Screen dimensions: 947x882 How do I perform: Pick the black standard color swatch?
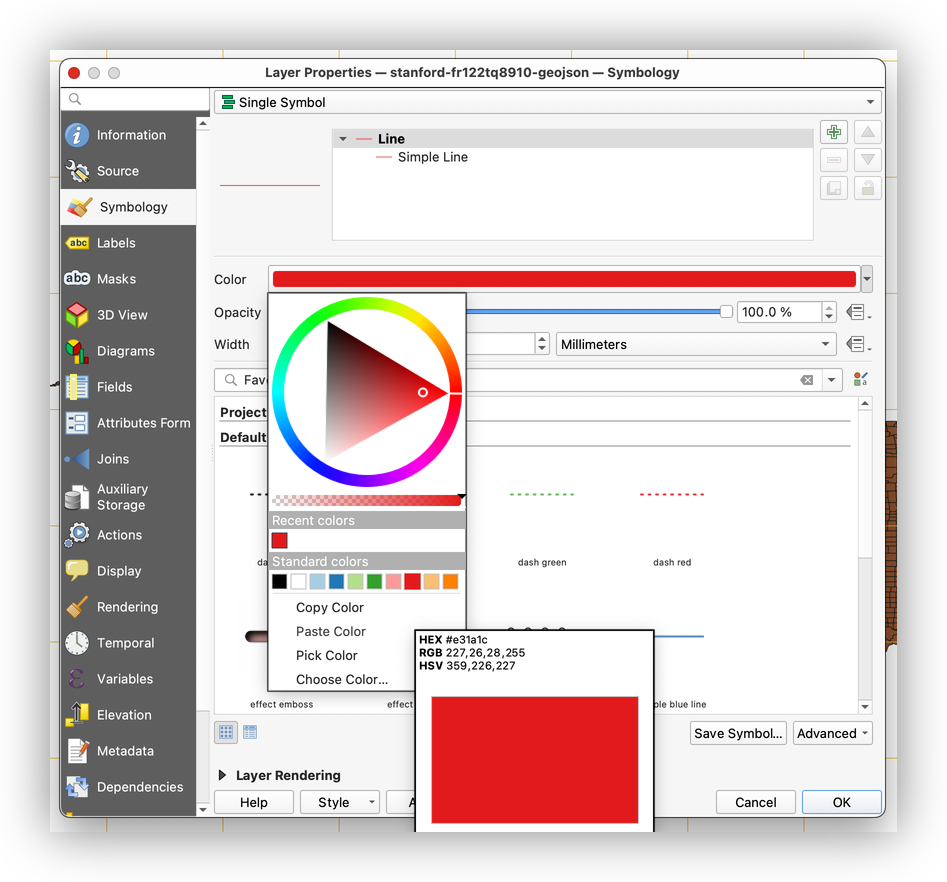(x=280, y=581)
